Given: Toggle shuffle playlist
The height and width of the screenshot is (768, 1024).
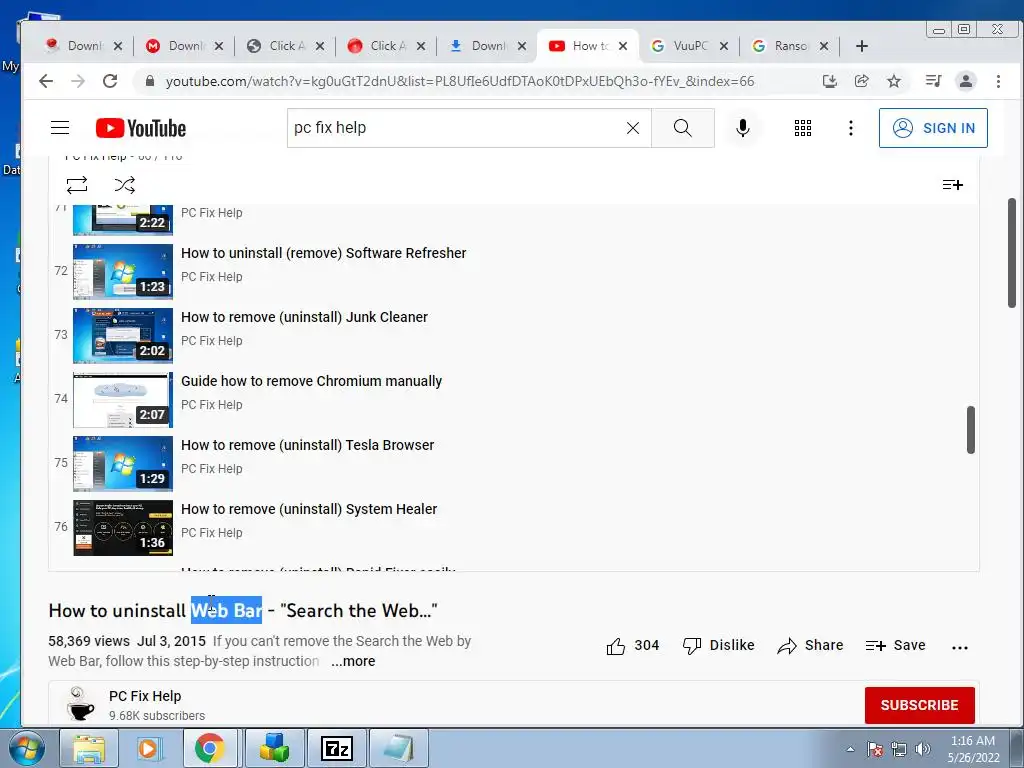Looking at the screenshot, I should [x=125, y=185].
